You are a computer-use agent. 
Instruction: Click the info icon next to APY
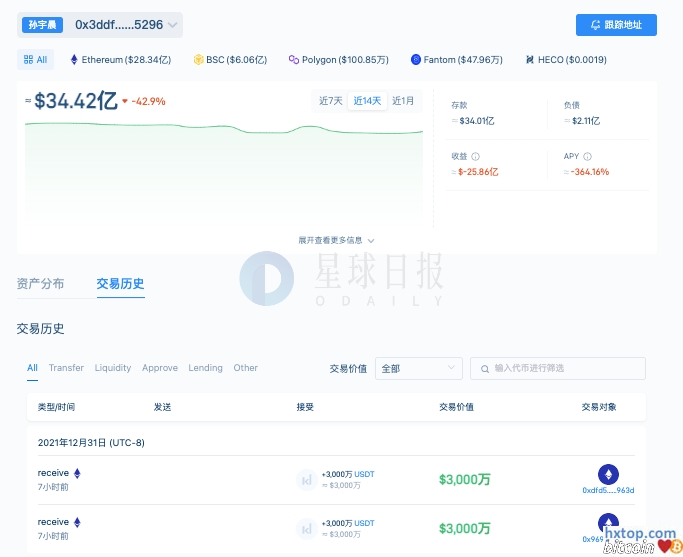[x=587, y=156]
